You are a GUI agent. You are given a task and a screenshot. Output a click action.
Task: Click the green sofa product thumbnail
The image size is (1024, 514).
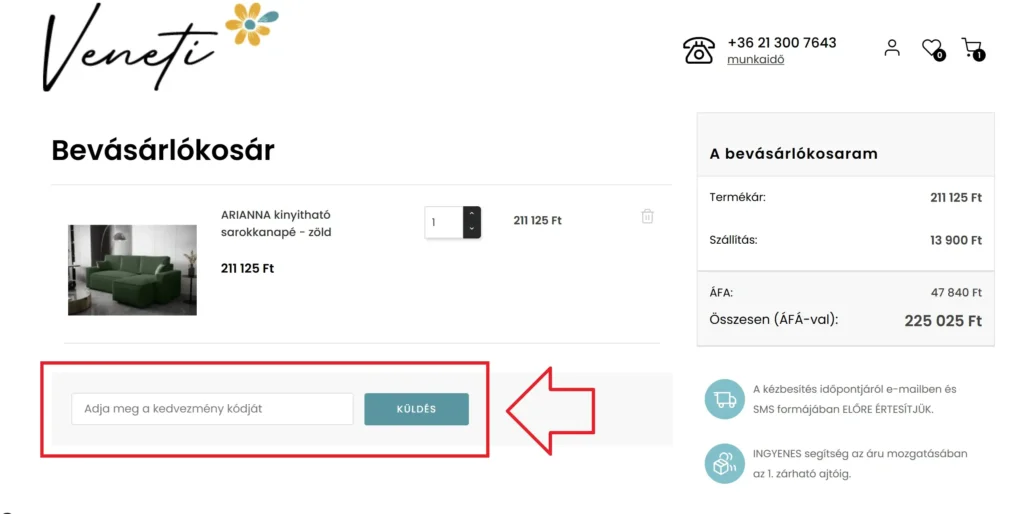132,270
